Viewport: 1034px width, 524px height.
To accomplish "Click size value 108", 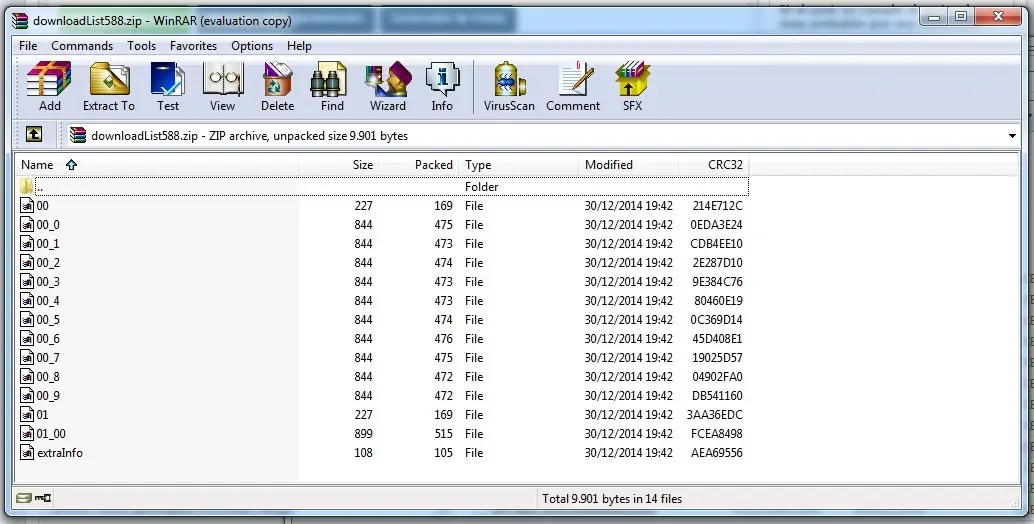I will point(363,453).
